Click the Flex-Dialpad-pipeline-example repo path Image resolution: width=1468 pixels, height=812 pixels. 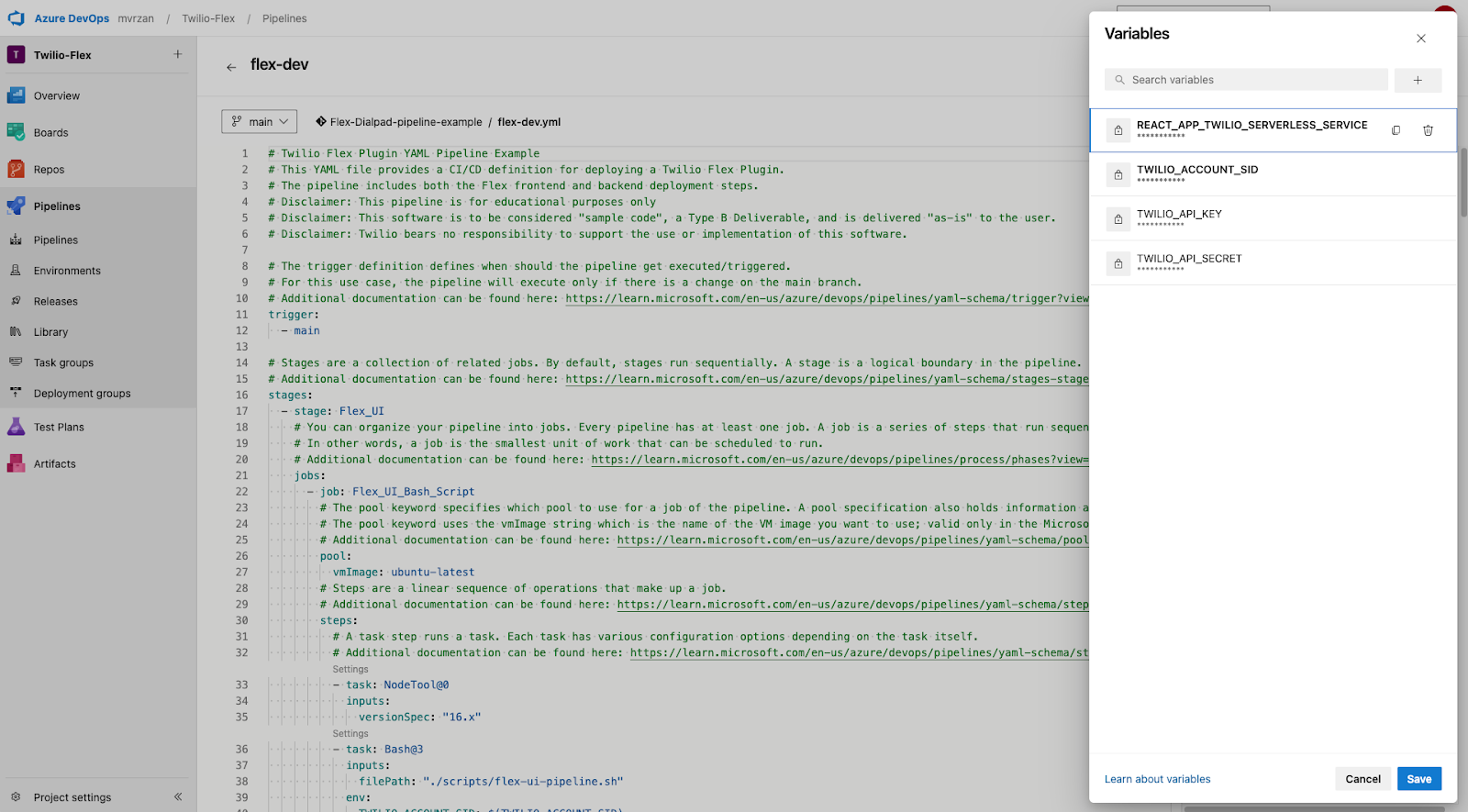pyautogui.click(x=406, y=121)
